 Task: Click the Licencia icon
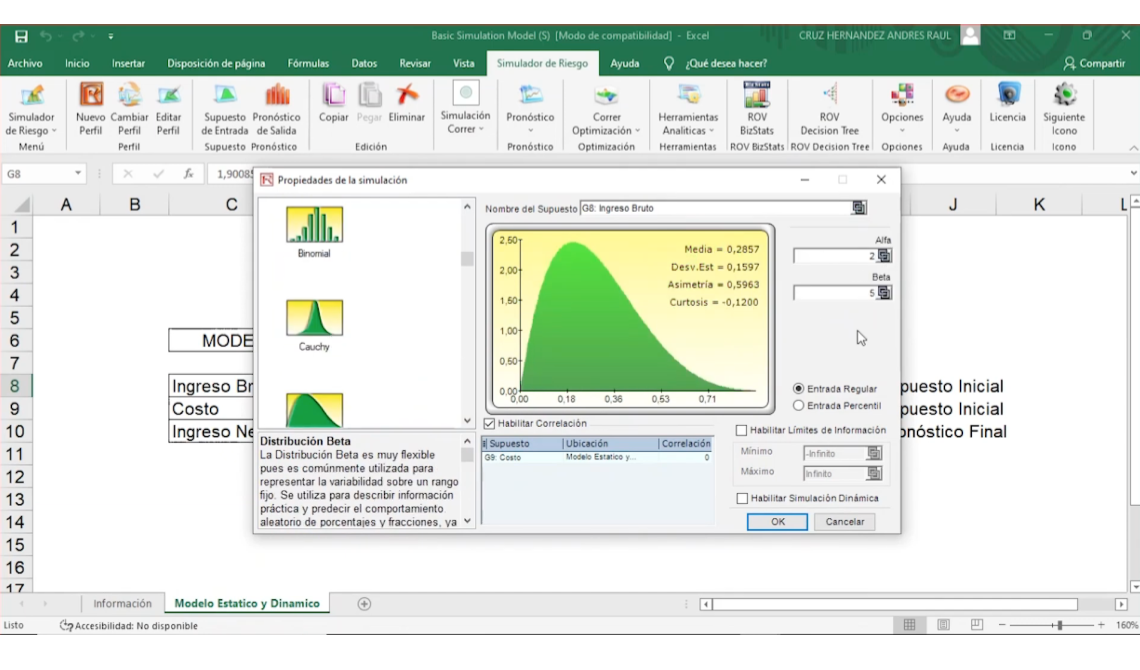pos(1008,95)
